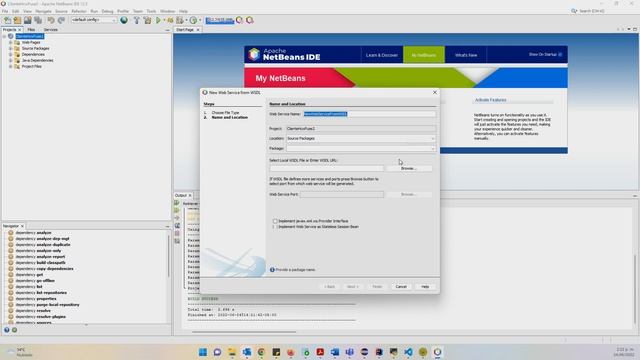Click the Cancel button in dialog

tap(401, 287)
